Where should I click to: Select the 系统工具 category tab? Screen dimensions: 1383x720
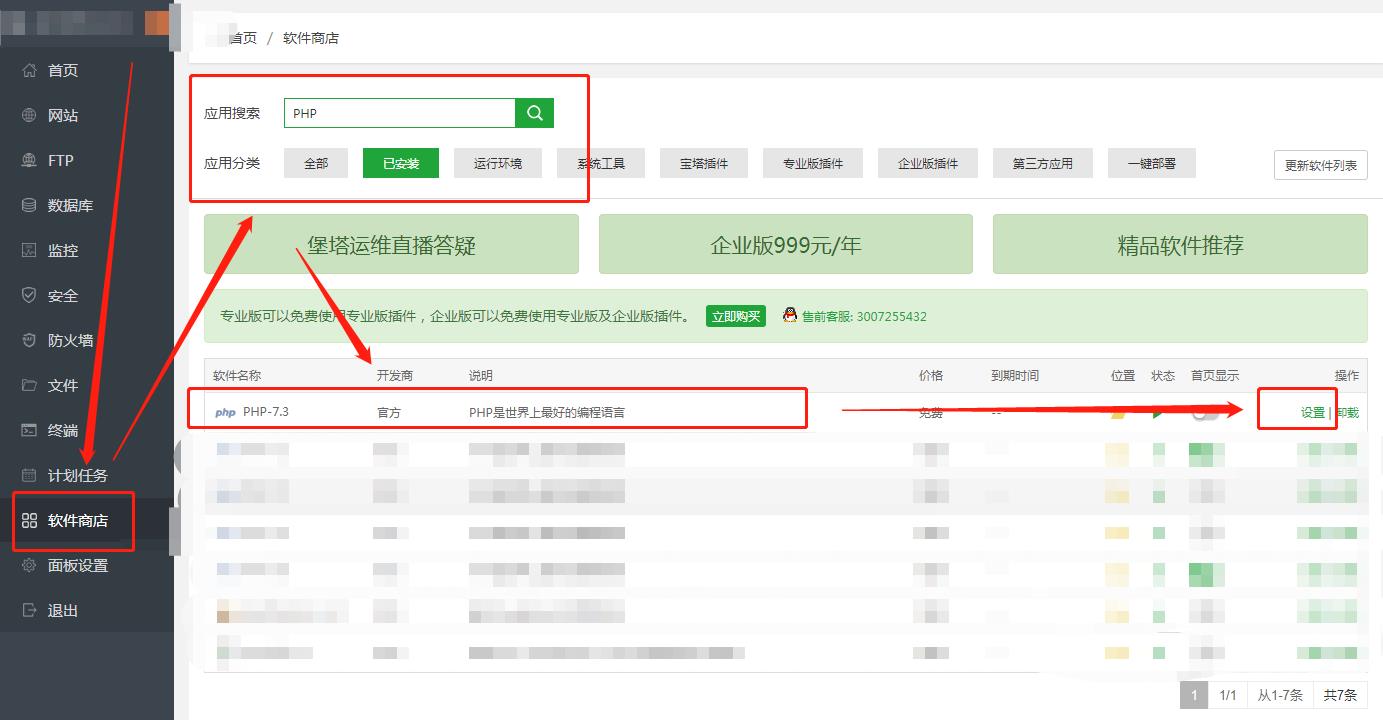[x=601, y=163]
